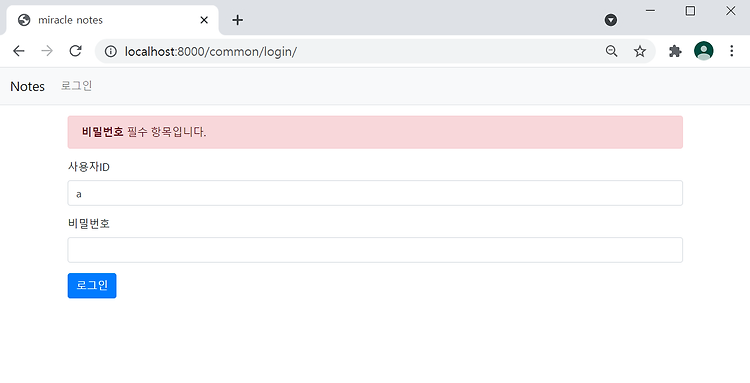Close the miracle notes tab
Screen dimensions: 750x383
(204, 20)
